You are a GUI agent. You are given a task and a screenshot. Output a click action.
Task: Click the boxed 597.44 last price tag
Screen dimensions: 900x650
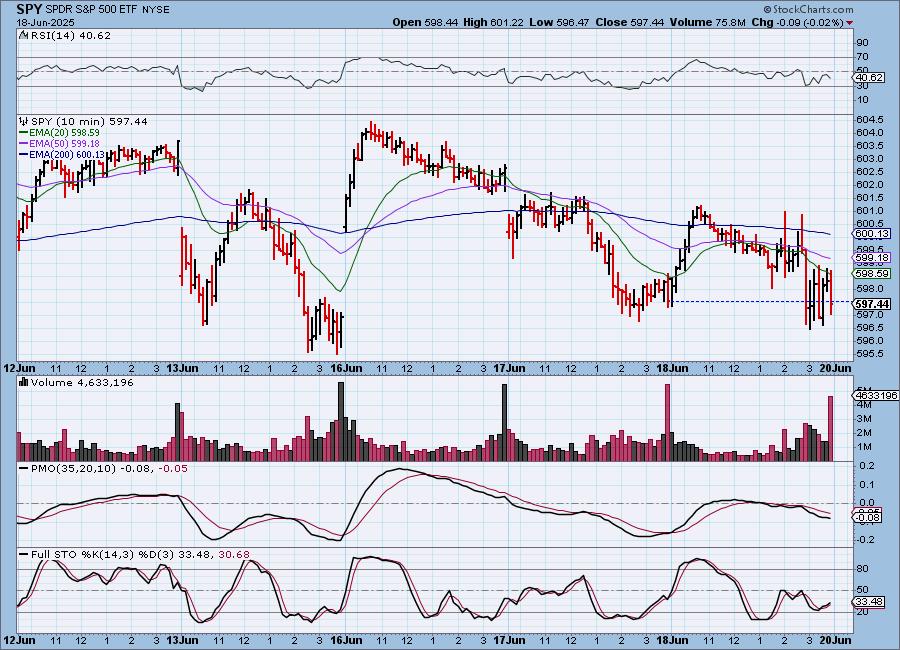[872, 304]
